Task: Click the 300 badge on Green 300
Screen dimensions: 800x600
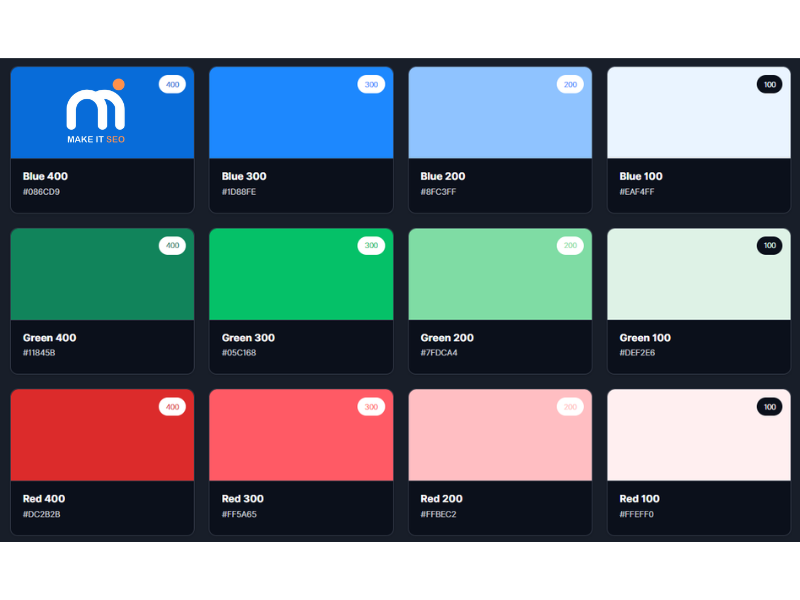Action: 371,246
